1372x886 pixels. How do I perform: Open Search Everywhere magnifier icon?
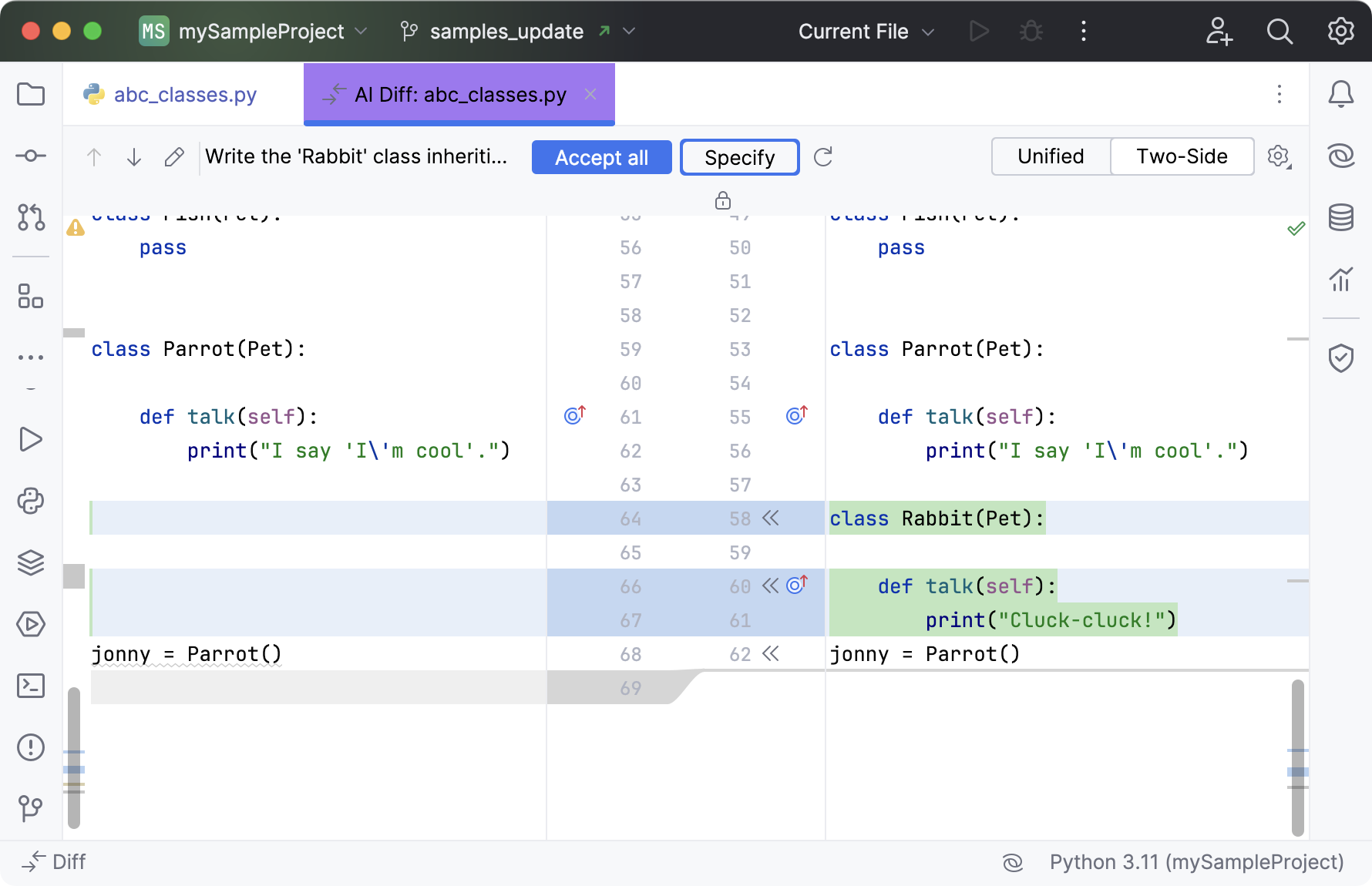point(1280,31)
